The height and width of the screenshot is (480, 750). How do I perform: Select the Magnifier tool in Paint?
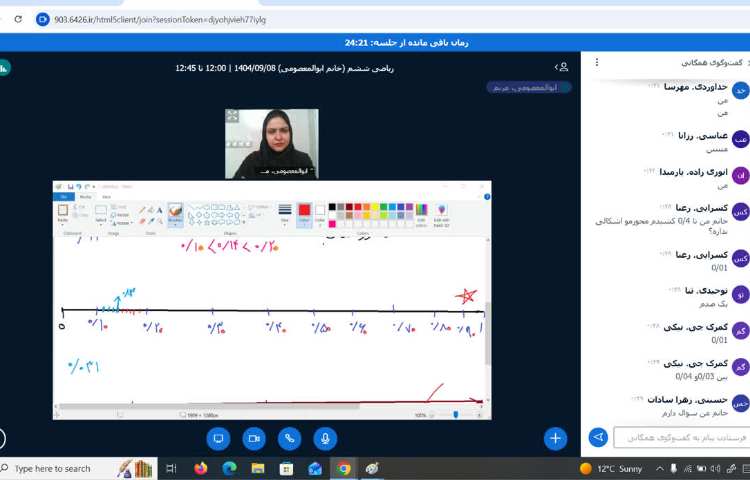pyautogui.click(x=159, y=221)
